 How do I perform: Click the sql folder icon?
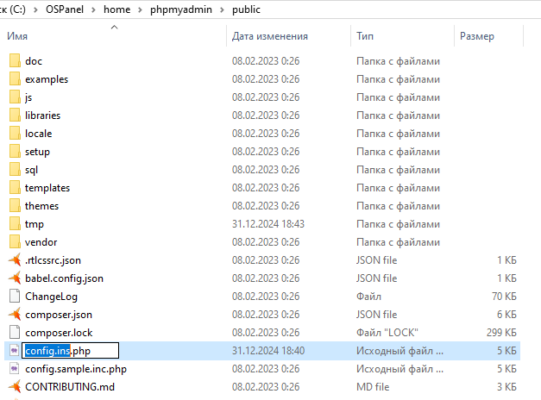[15, 170]
